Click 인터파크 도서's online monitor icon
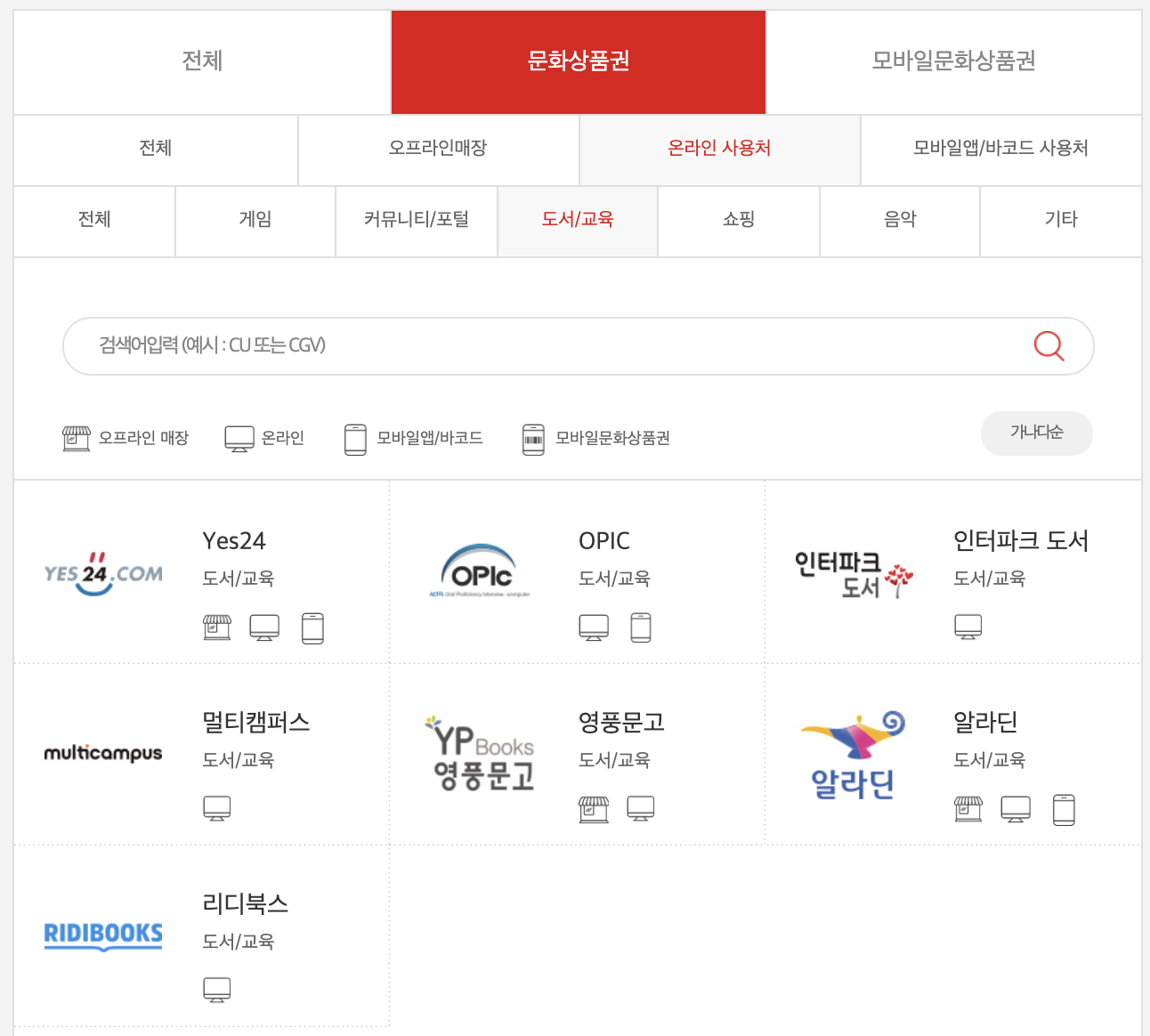 click(x=969, y=626)
